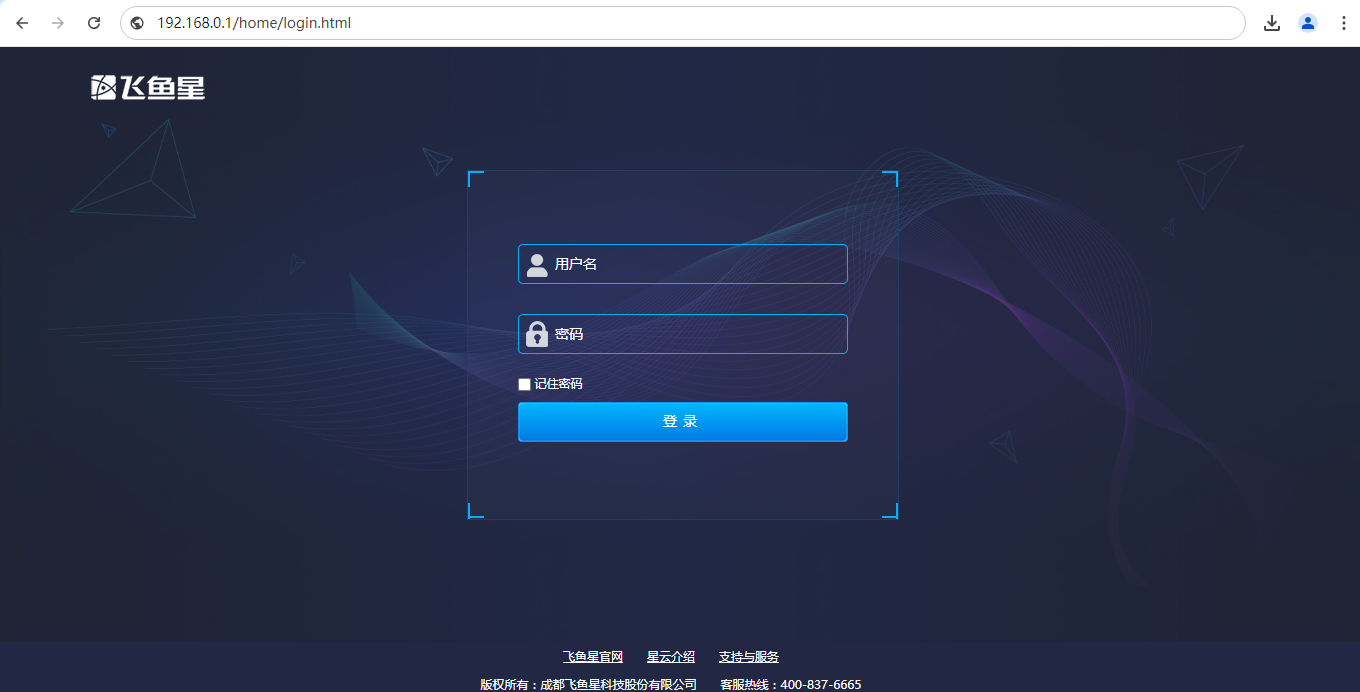
Task: Click the browser forward arrow
Action: coord(58,23)
